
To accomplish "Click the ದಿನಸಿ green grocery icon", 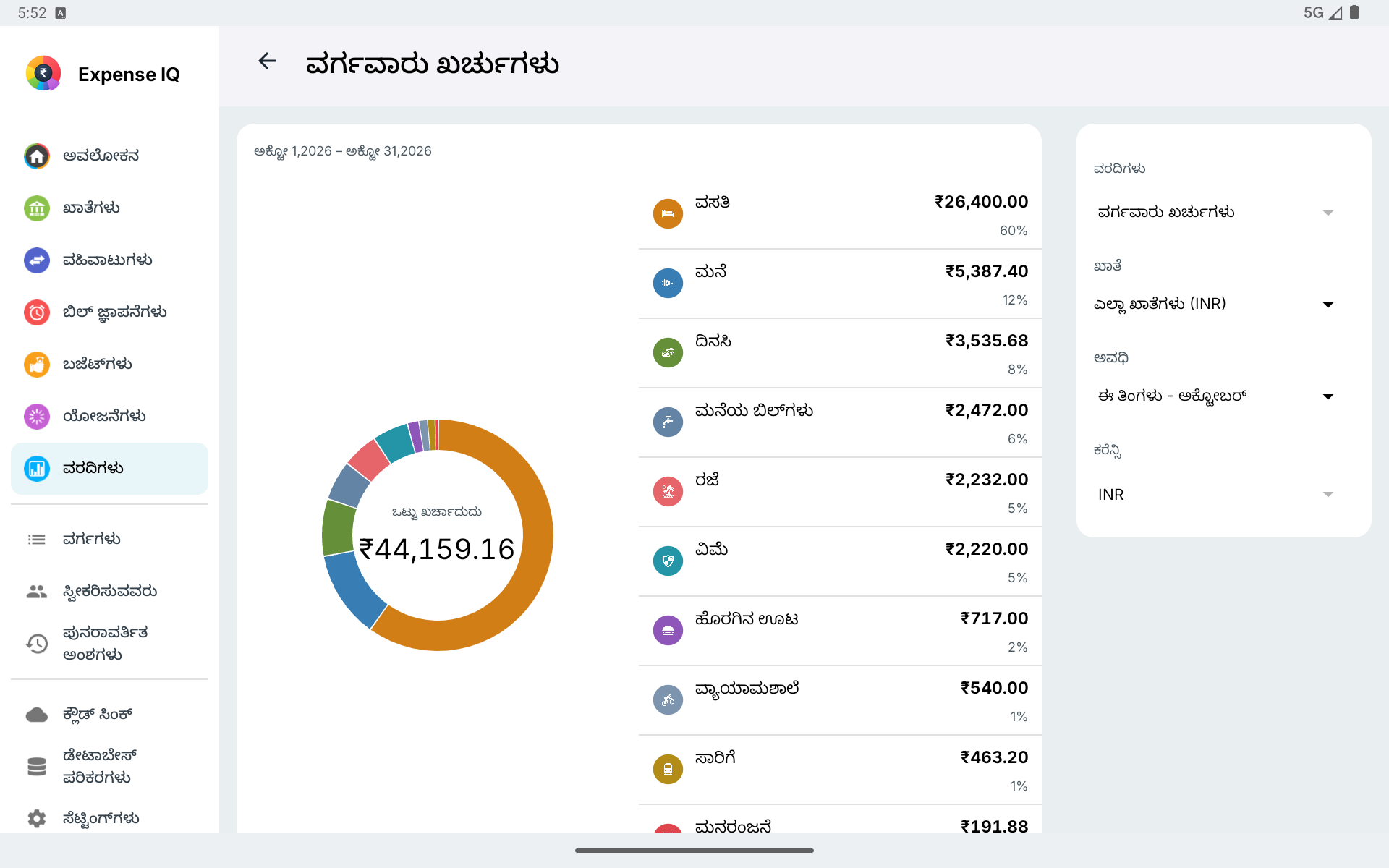I will (668, 353).
